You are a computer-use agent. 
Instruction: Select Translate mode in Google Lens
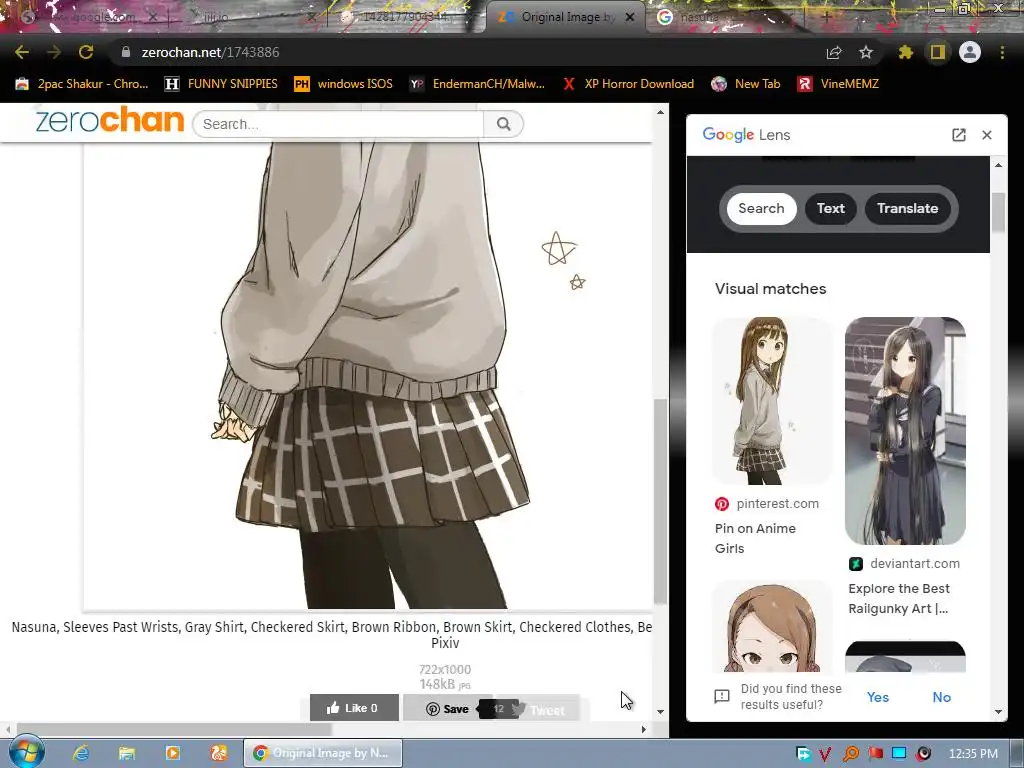point(907,208)
